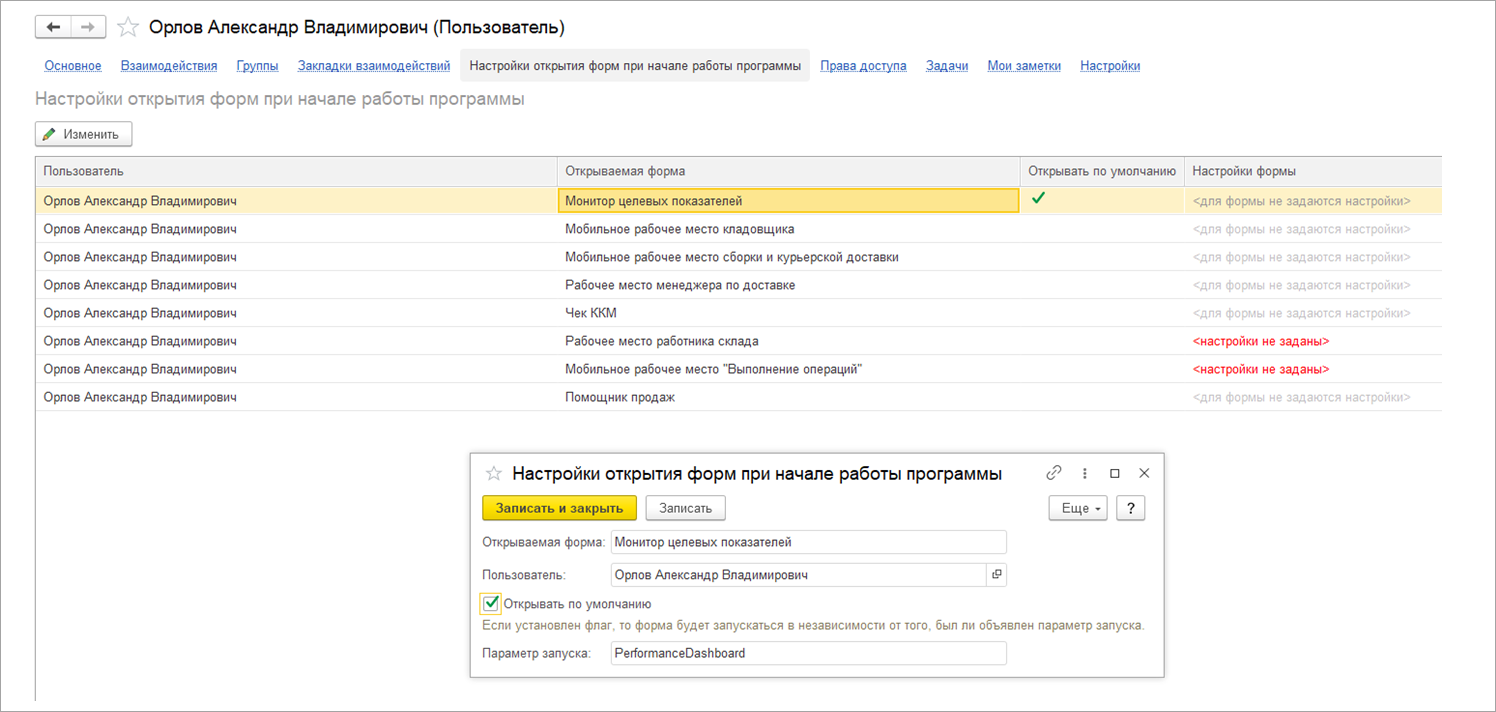Switch to the 'Права доступа' tab
Image resolution: width=1496 pixels, height=712 pixels.
(863, 66)
